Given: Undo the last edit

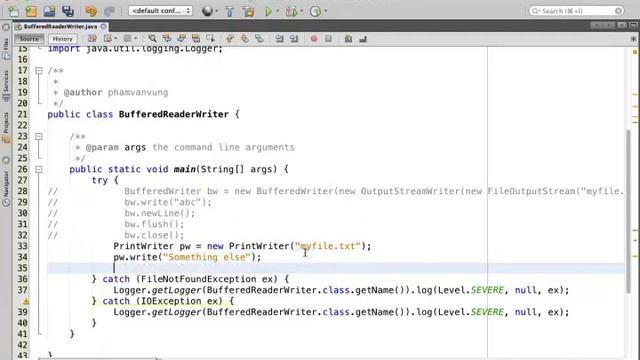Looking at the screenshot, I should [91, 11].
